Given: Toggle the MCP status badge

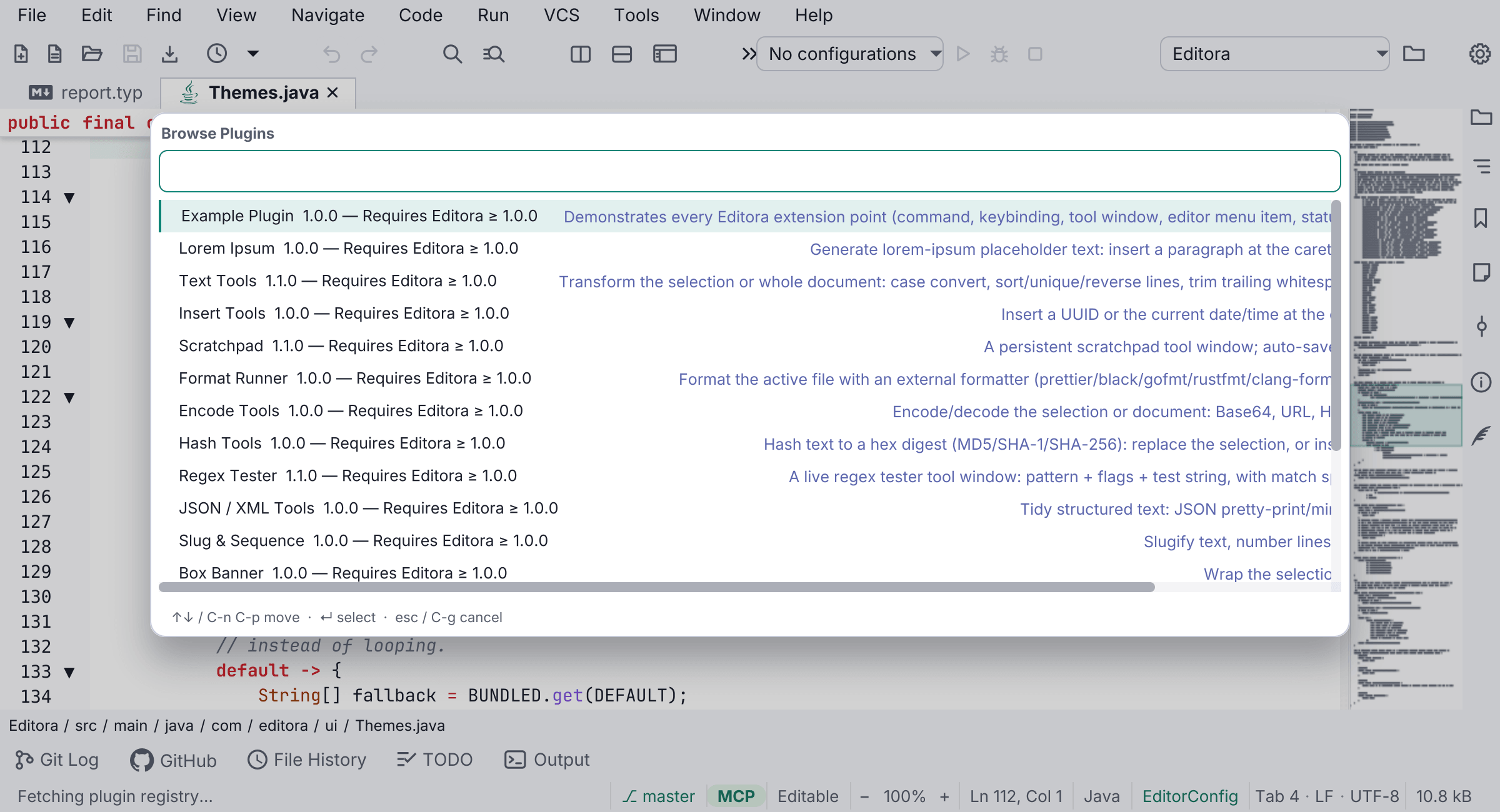Looking at the screenshot, I should tap(736, 796).
